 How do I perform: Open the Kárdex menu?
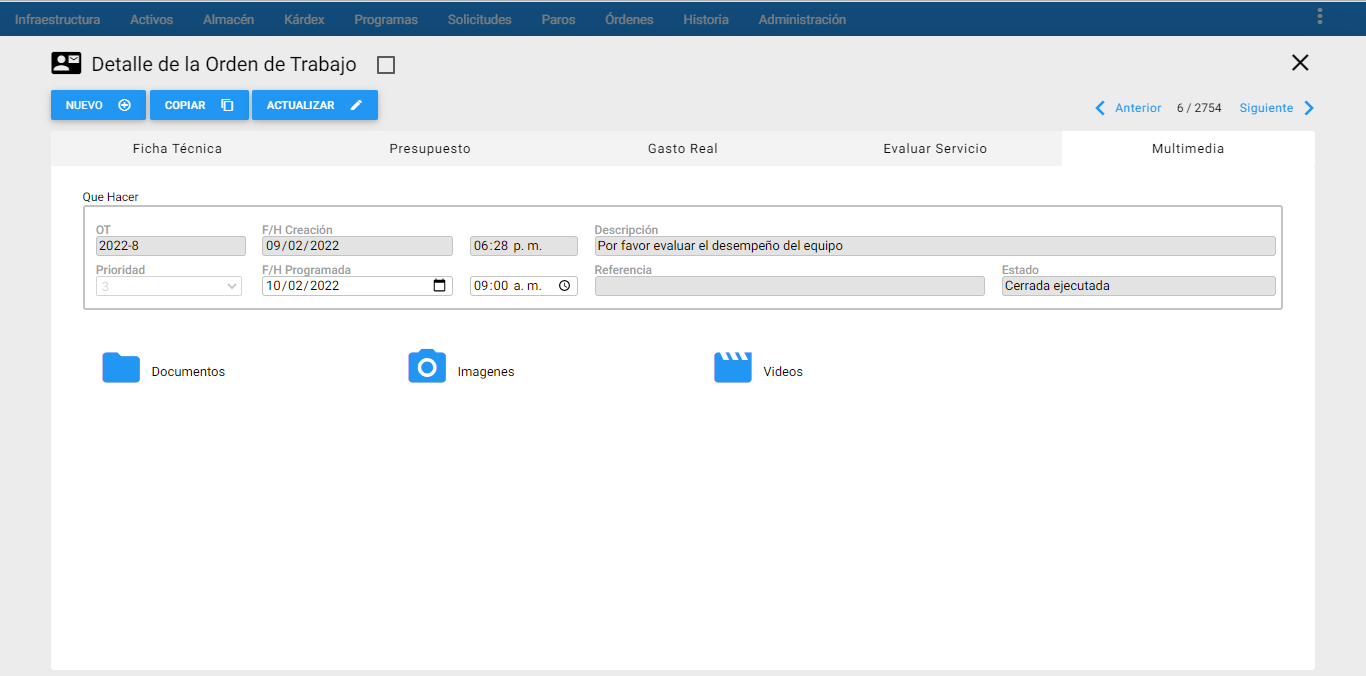[304, 19]
